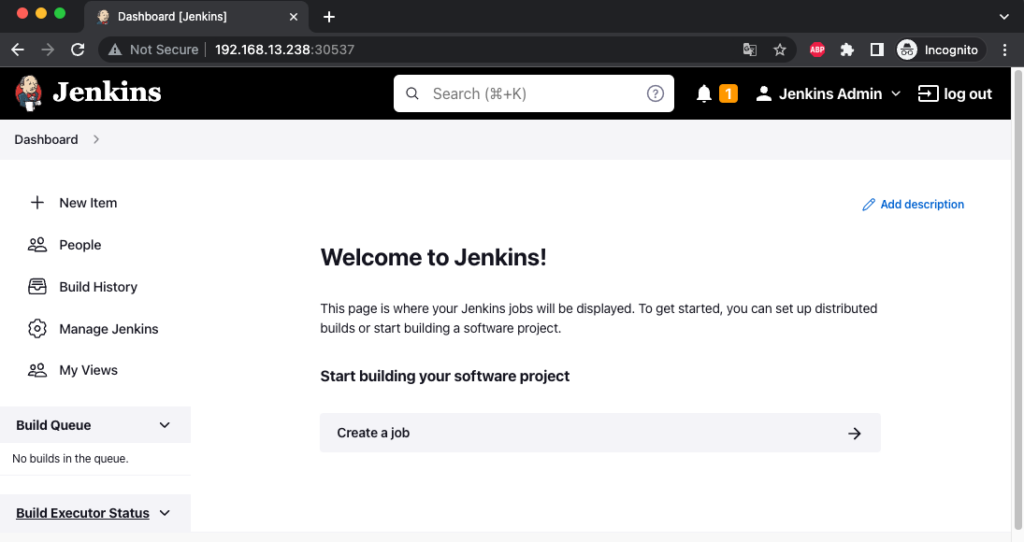The width and height of the screenshot is (1024, 542).
Task: Click the arrow icon on Create a job
Action: pyautogui.click(x=854, y=433)
